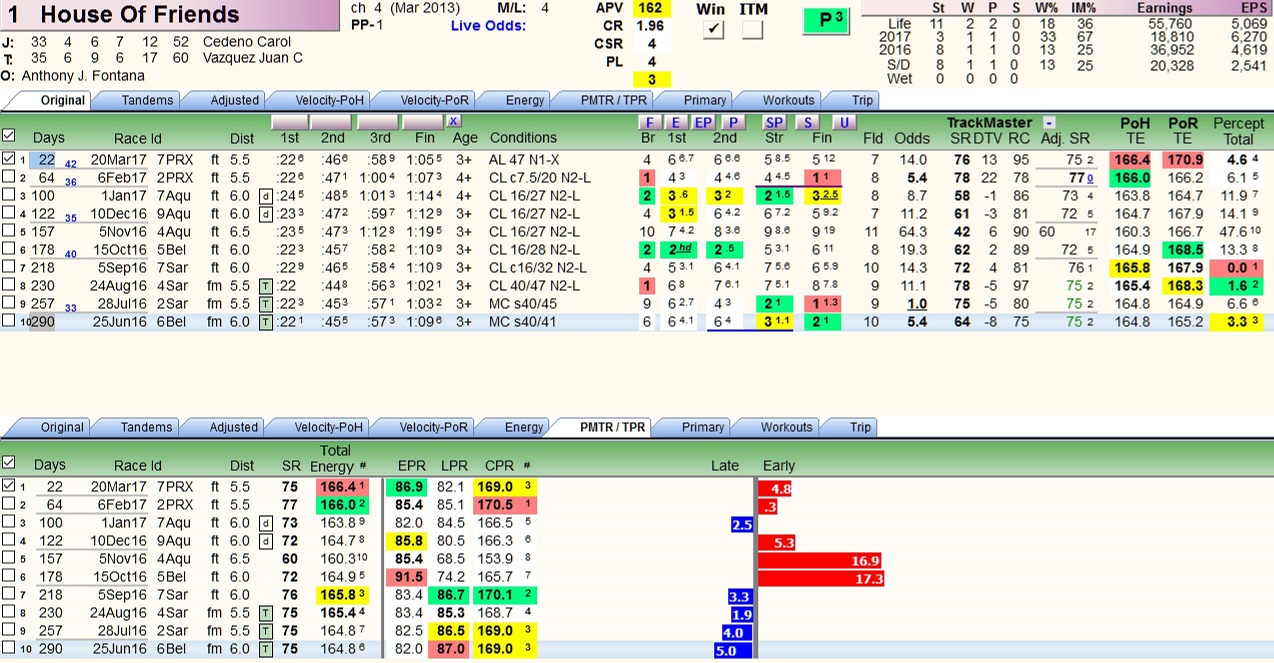Click the minus button next to TrackMaster
The image size is (1274, 663).
point(1048,122)
